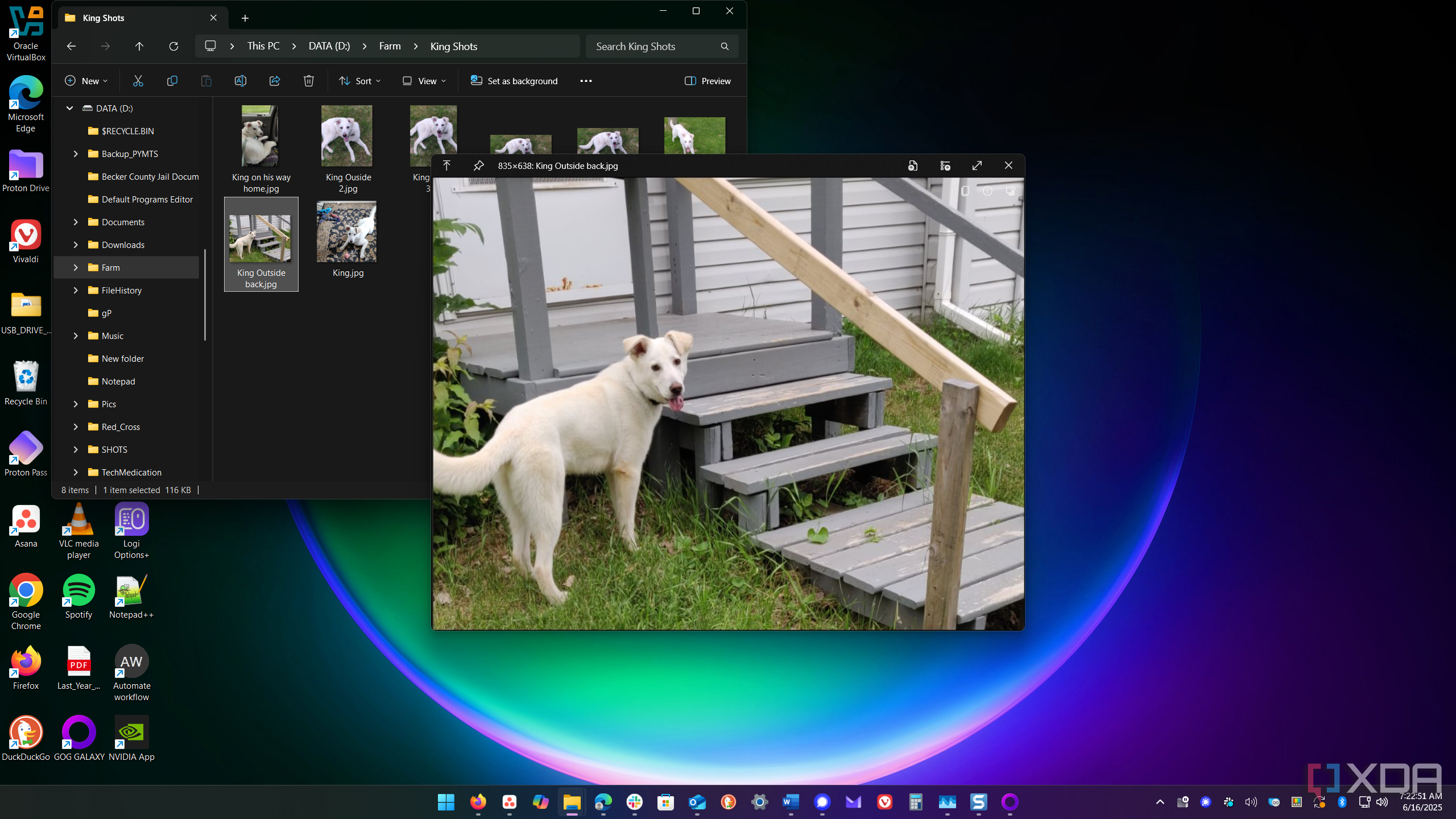Open the View dropdown menu

click(424, 81)
